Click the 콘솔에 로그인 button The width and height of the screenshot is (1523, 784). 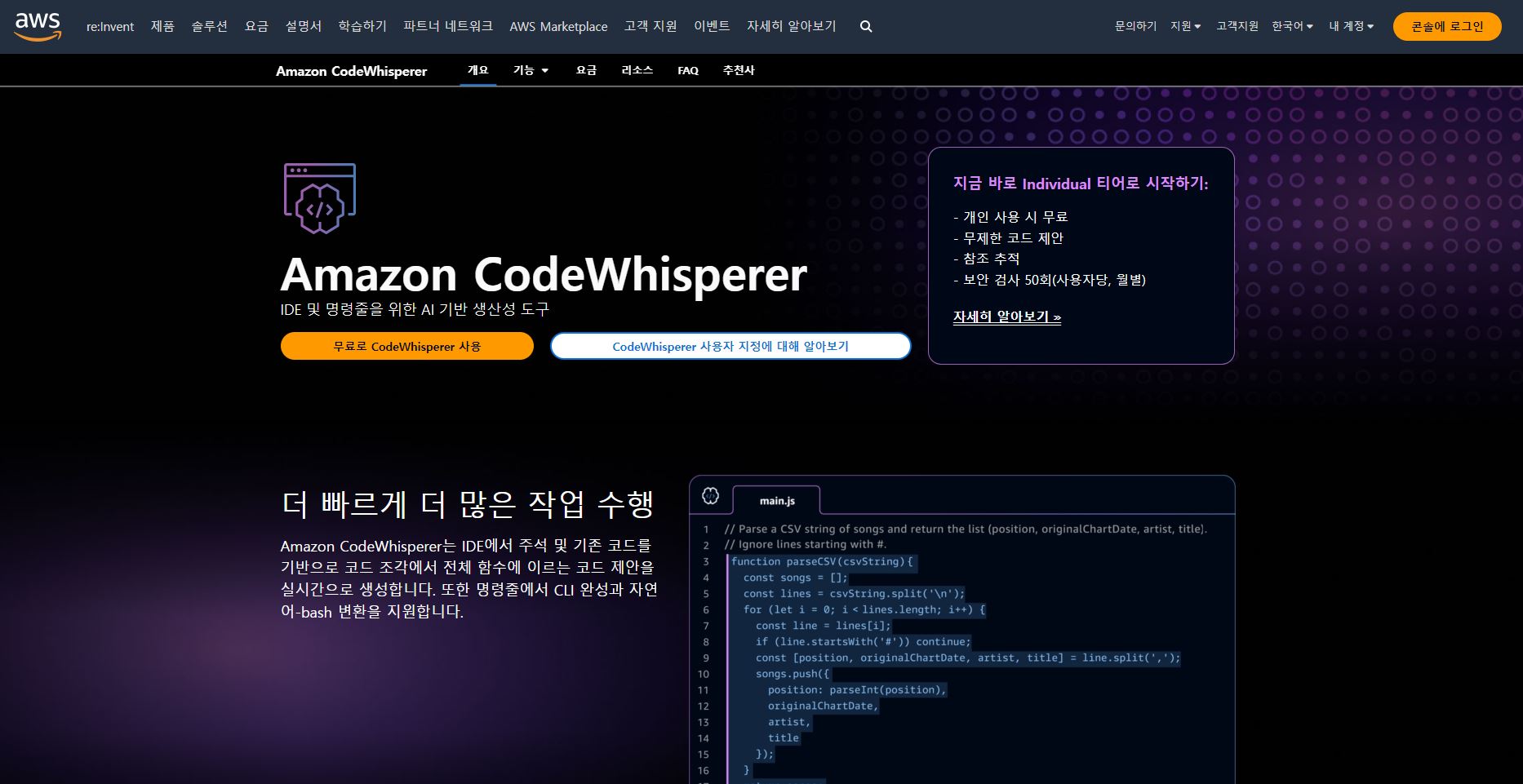click(1446, 26)
